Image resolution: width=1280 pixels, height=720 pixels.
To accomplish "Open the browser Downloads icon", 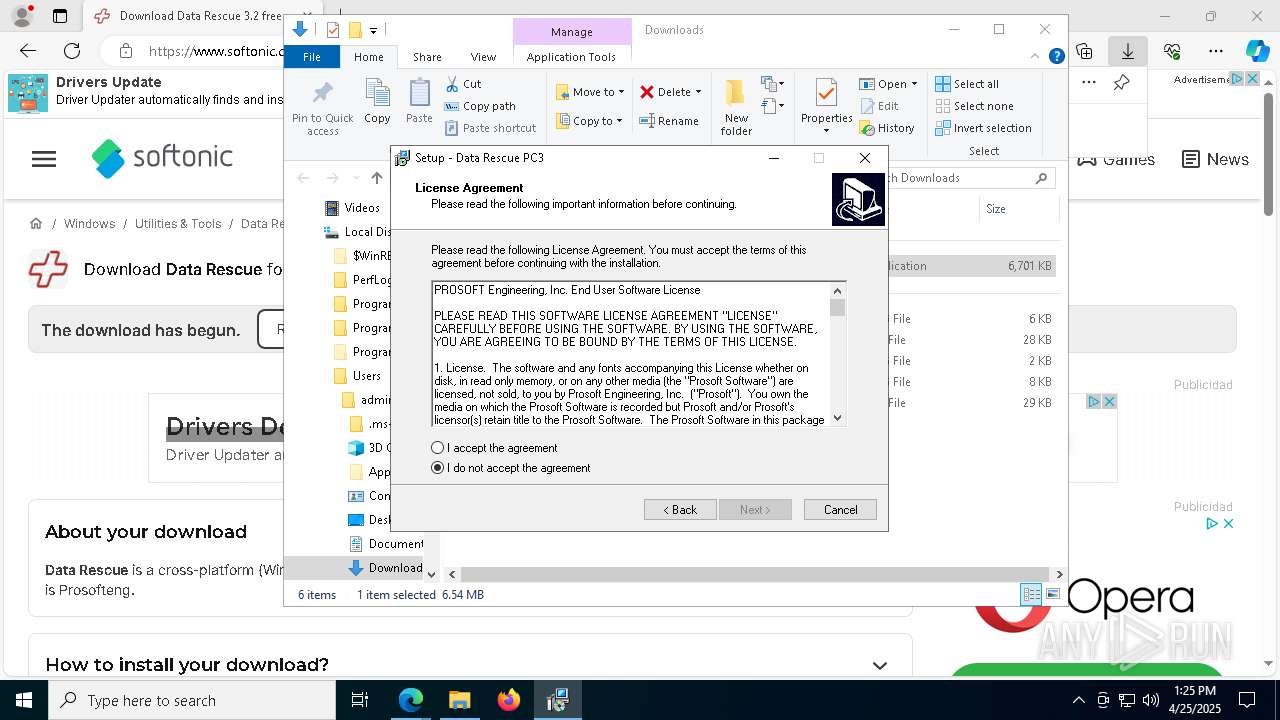I will coord(1127,51).
